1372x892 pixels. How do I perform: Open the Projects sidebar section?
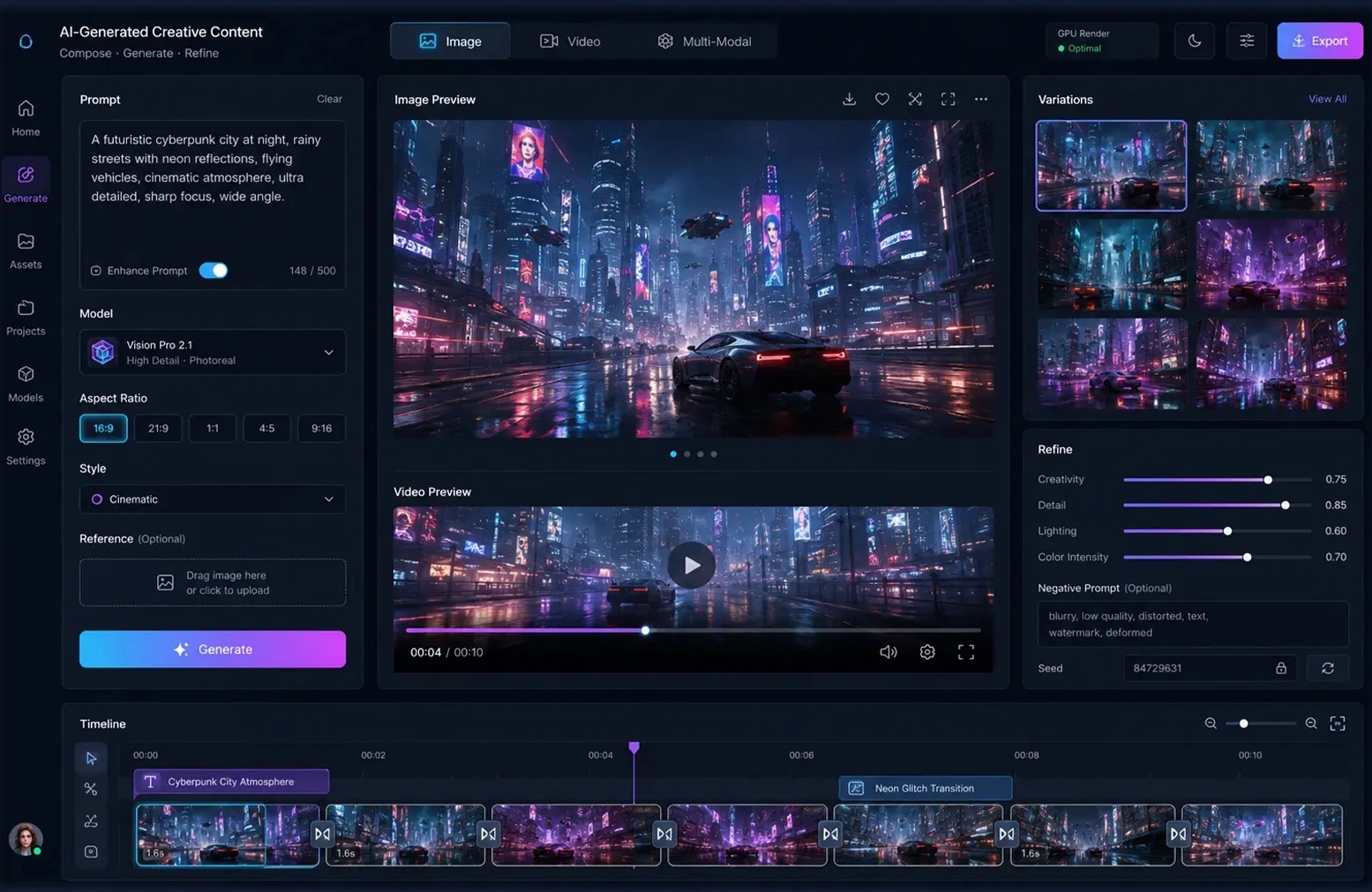[26, 318]
